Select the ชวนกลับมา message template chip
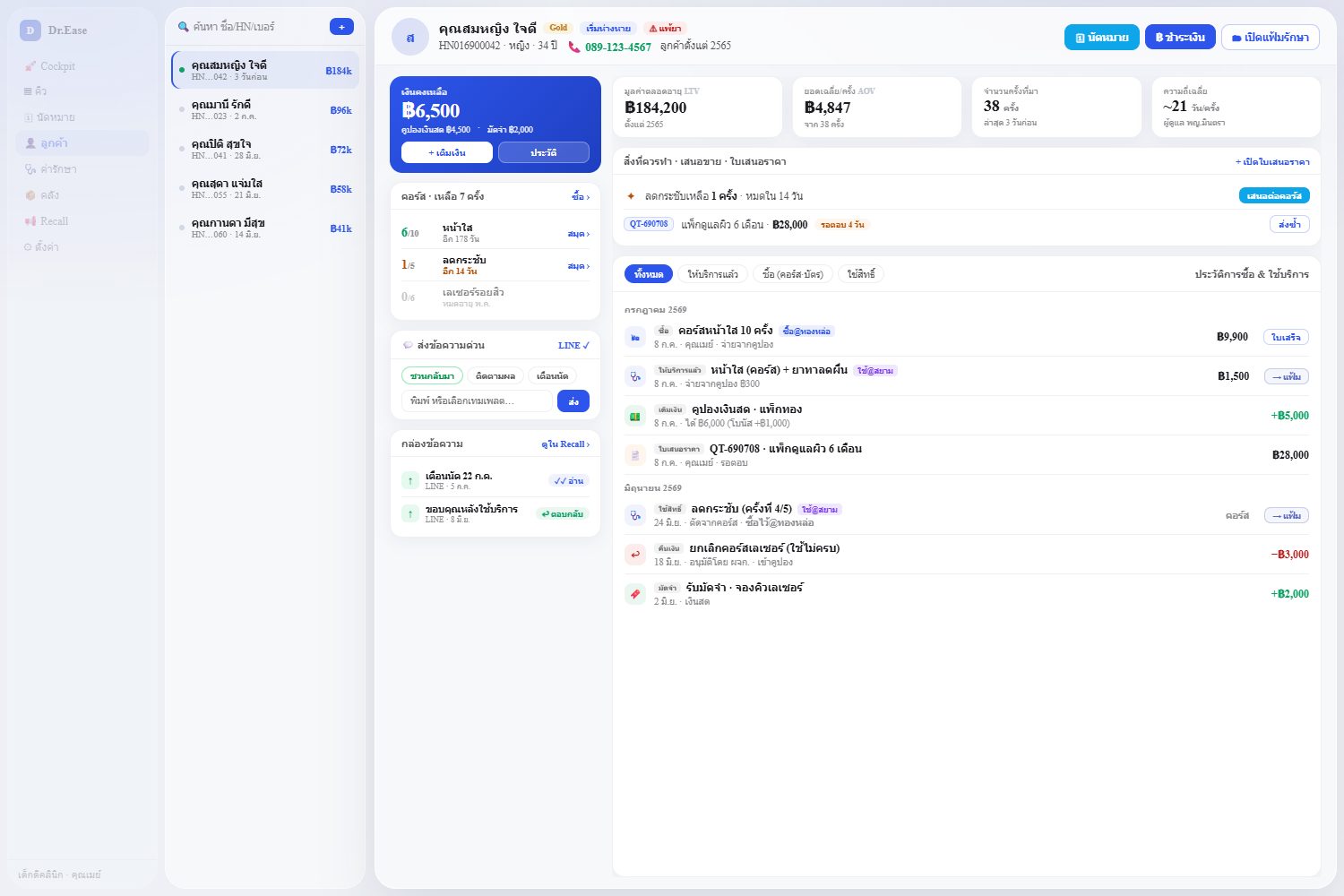 (x=432, y=376)
